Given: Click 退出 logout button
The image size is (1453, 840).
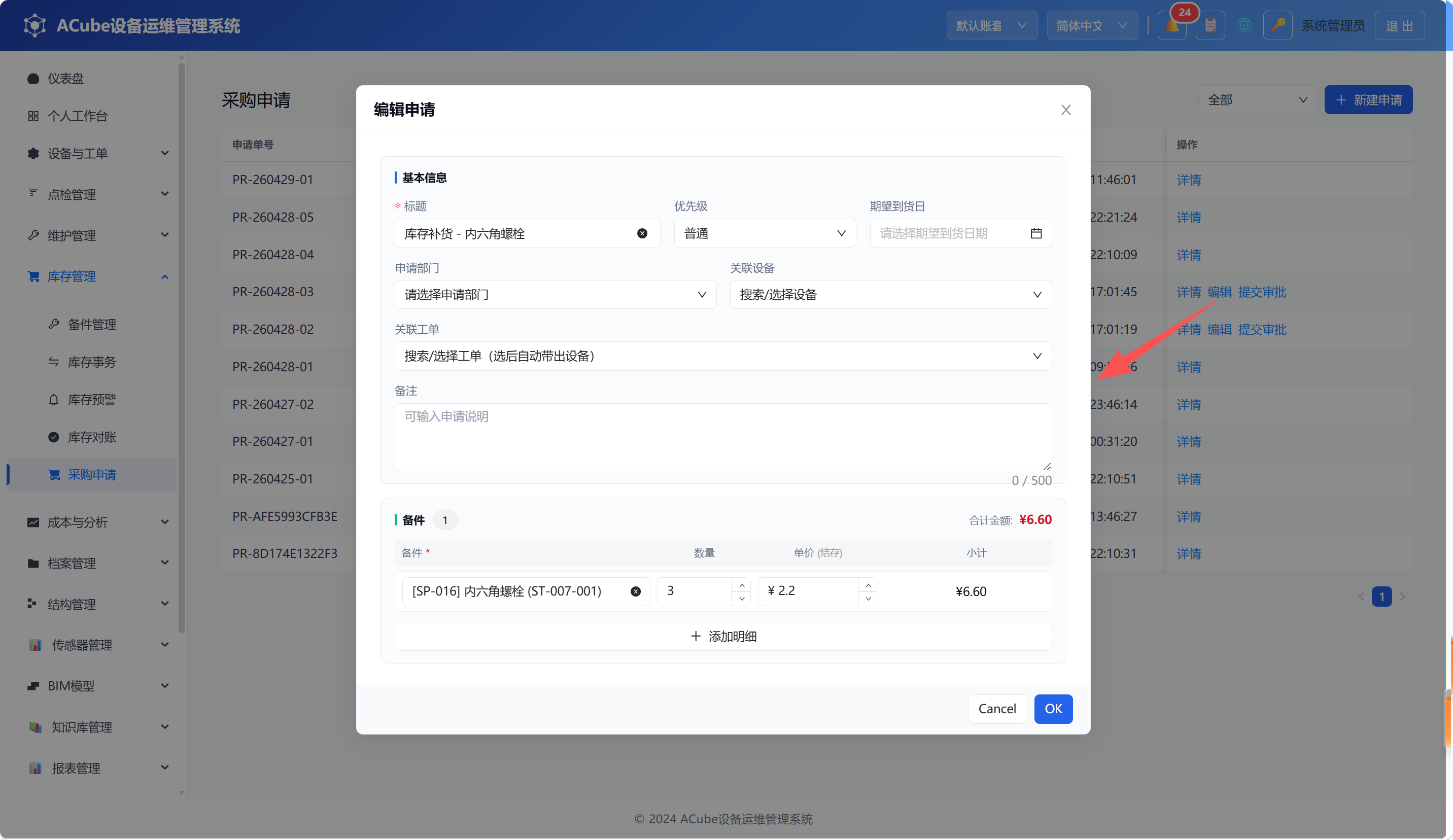Looking at the screenshot, I should pyautogui.click(x=1399, y=26).
